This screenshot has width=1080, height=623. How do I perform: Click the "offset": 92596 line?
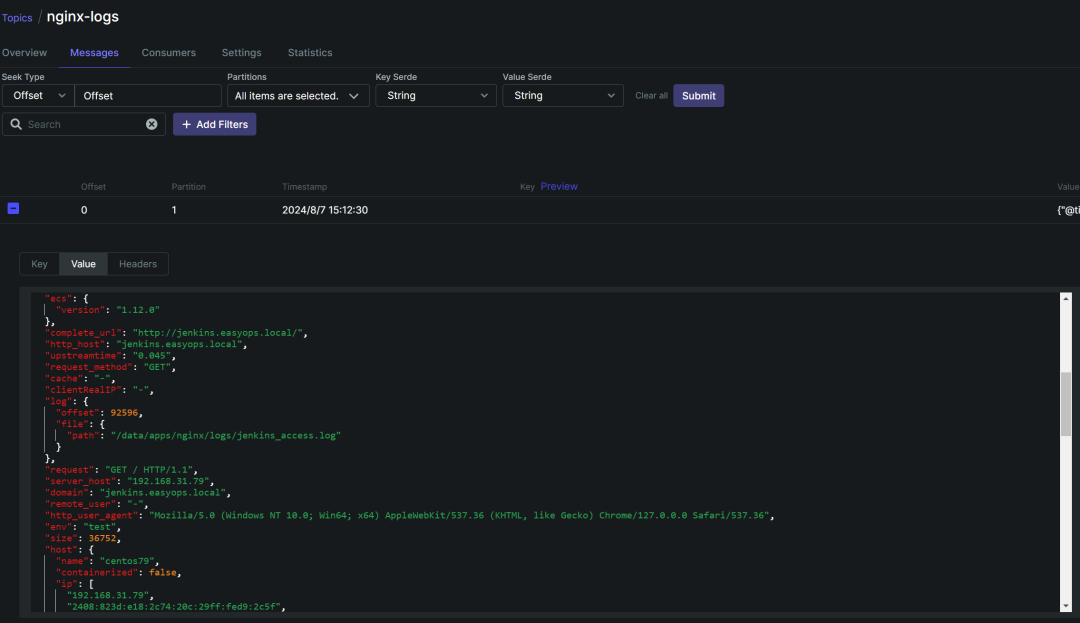99,412
